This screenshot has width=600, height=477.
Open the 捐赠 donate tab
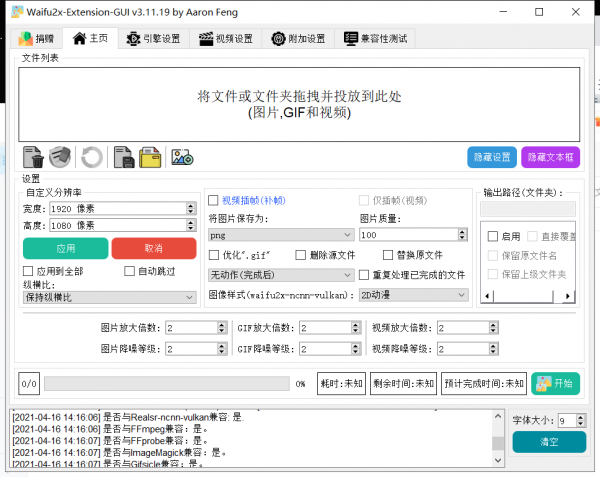(x=37, y=39)
